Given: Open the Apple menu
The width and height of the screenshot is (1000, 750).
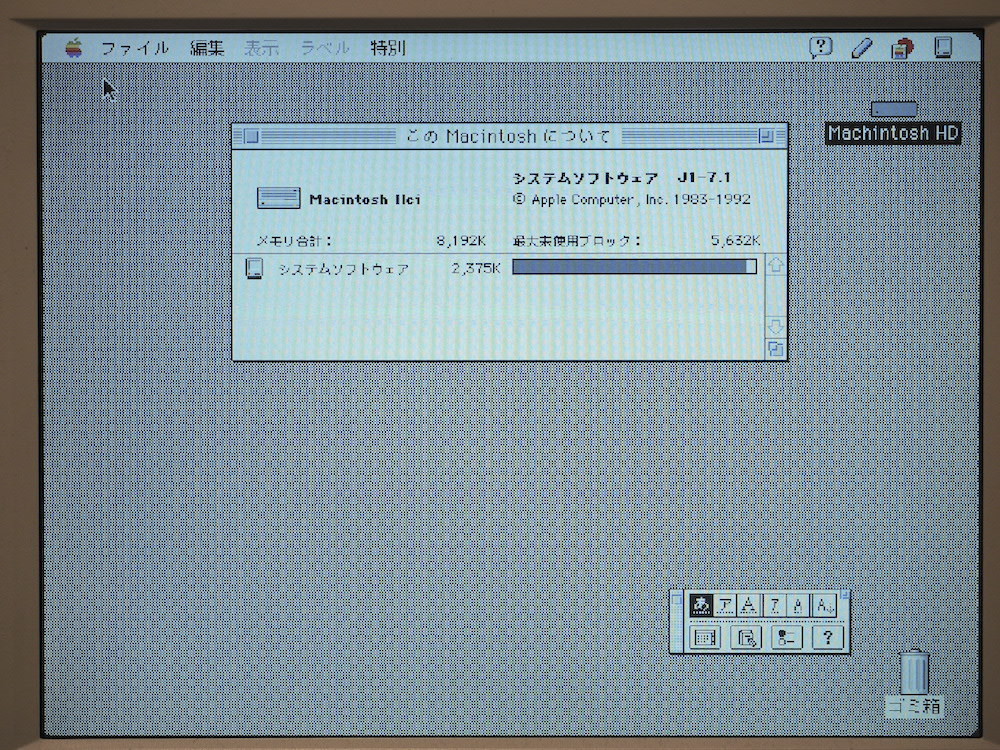Looking at the screenshot, I should [74, 48].
